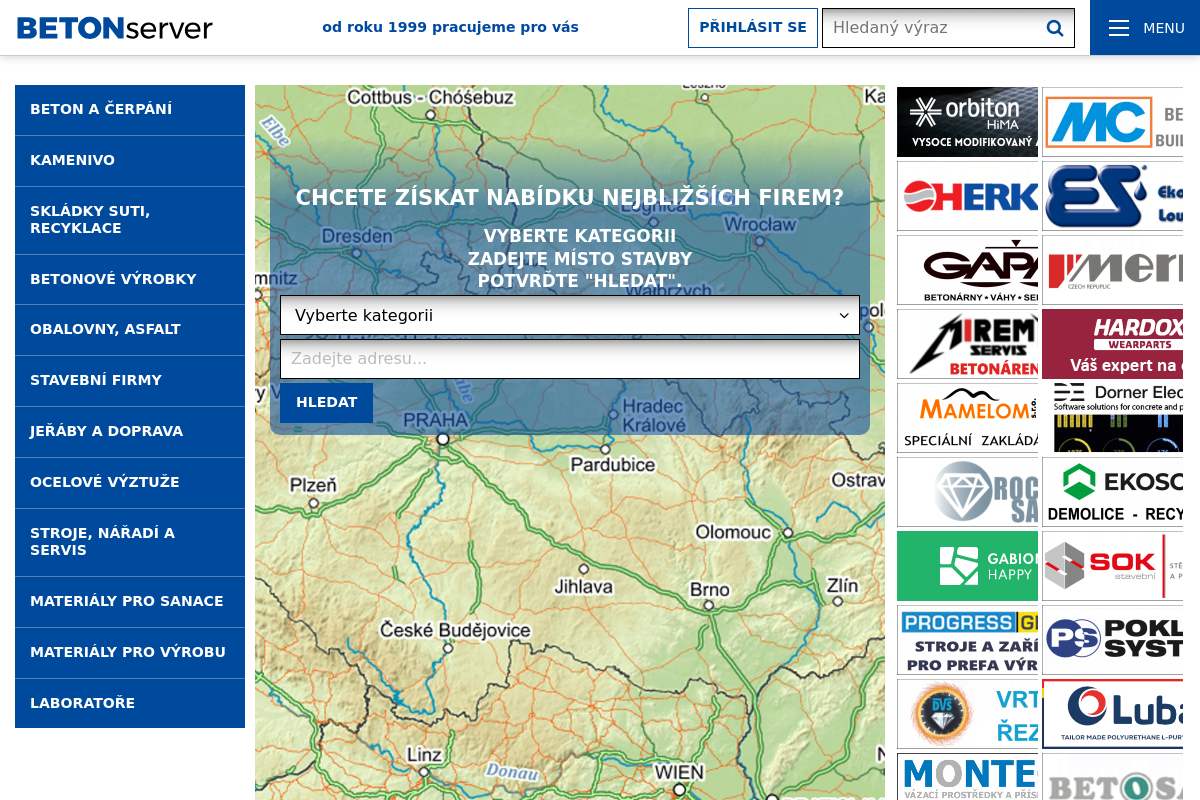Expand the Vyberte kategorii dropdown
The width and height of the screenshot is (1200, 800).
click(569, 315)
